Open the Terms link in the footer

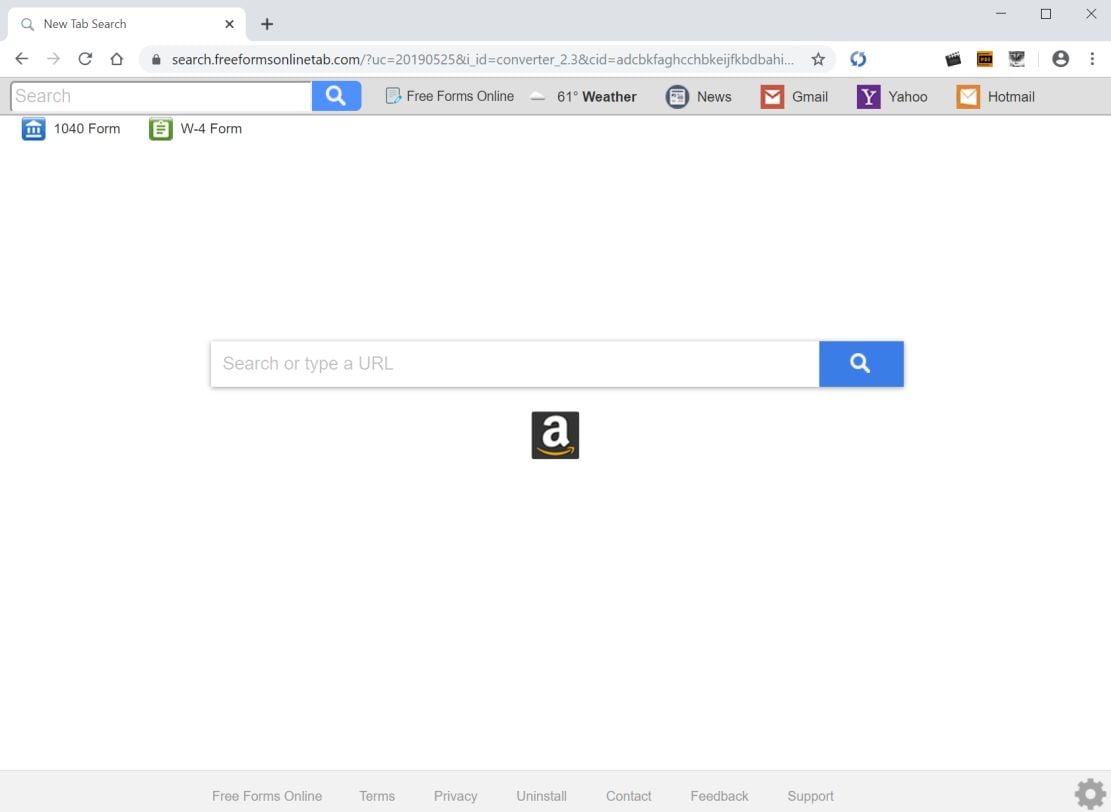click(377, 795)
